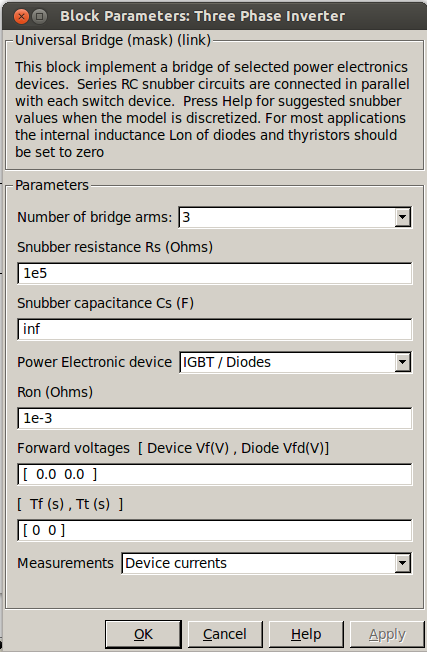Click the Snubber resistance Rs field
The height and width of the screenshot is (652, 427).
click(215, 273)
